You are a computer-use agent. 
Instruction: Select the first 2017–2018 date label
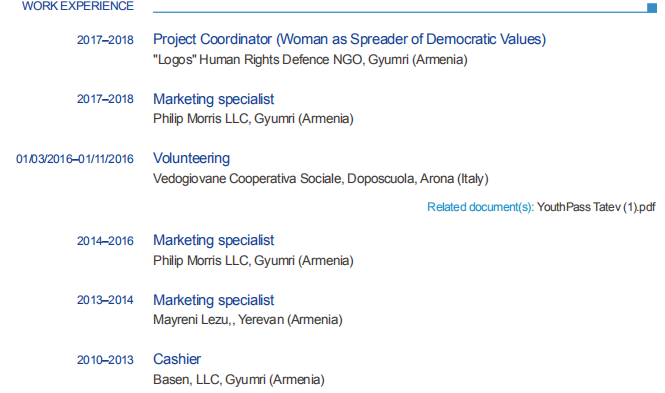(105, 40)
